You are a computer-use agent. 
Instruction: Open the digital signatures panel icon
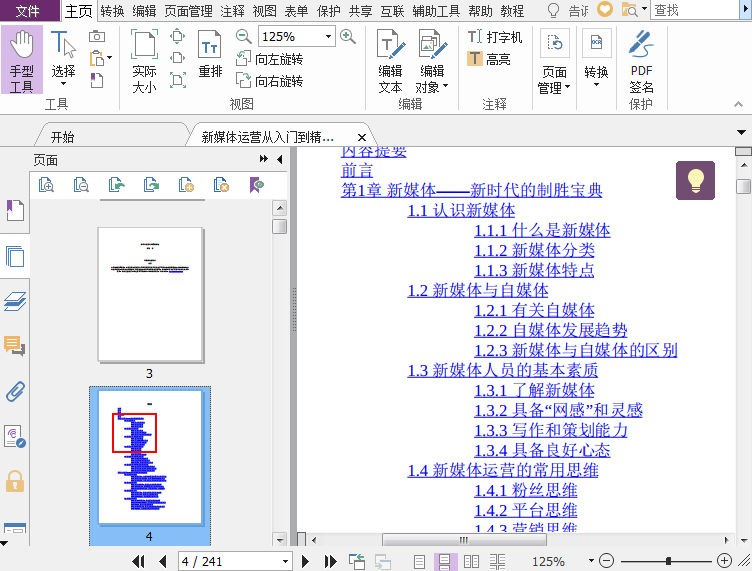click(x=15, y=436)
